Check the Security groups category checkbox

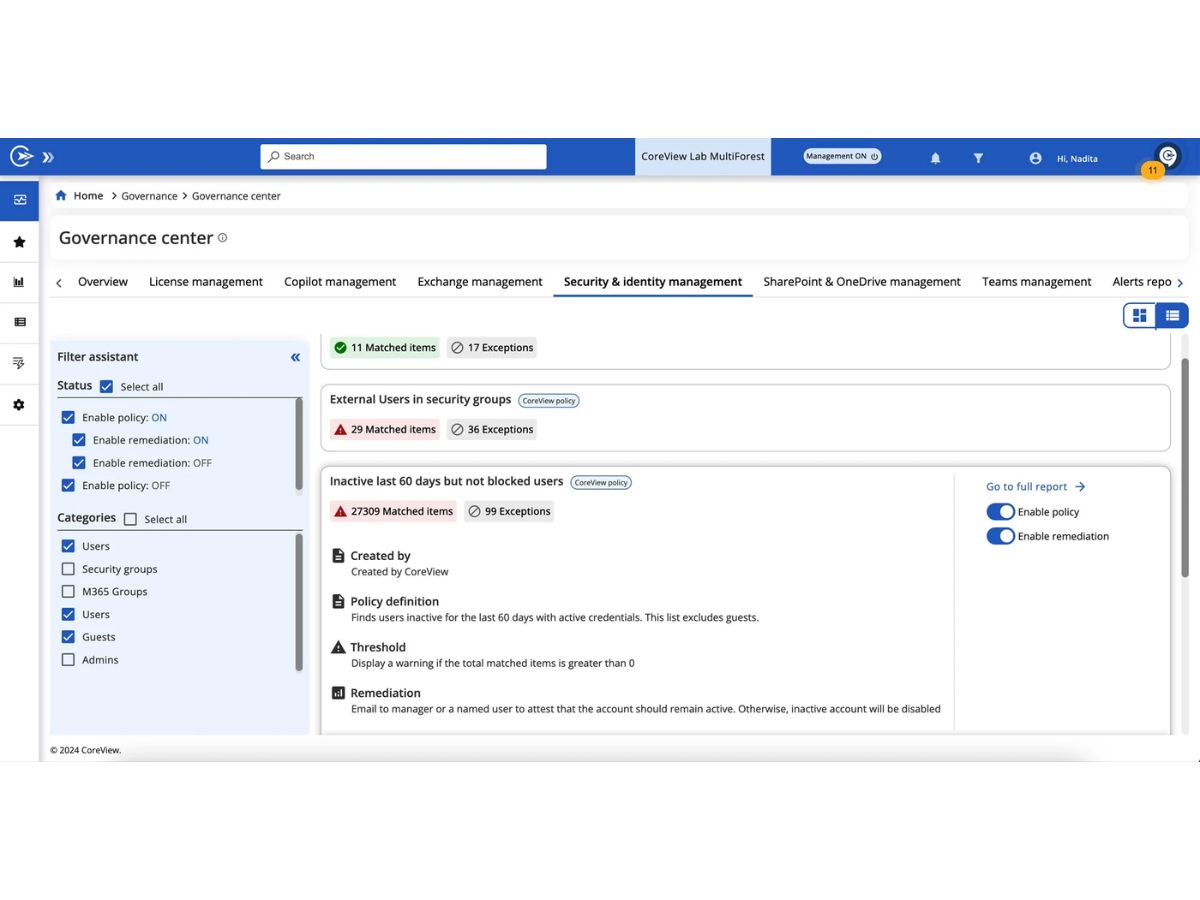[x=68, y=569]
